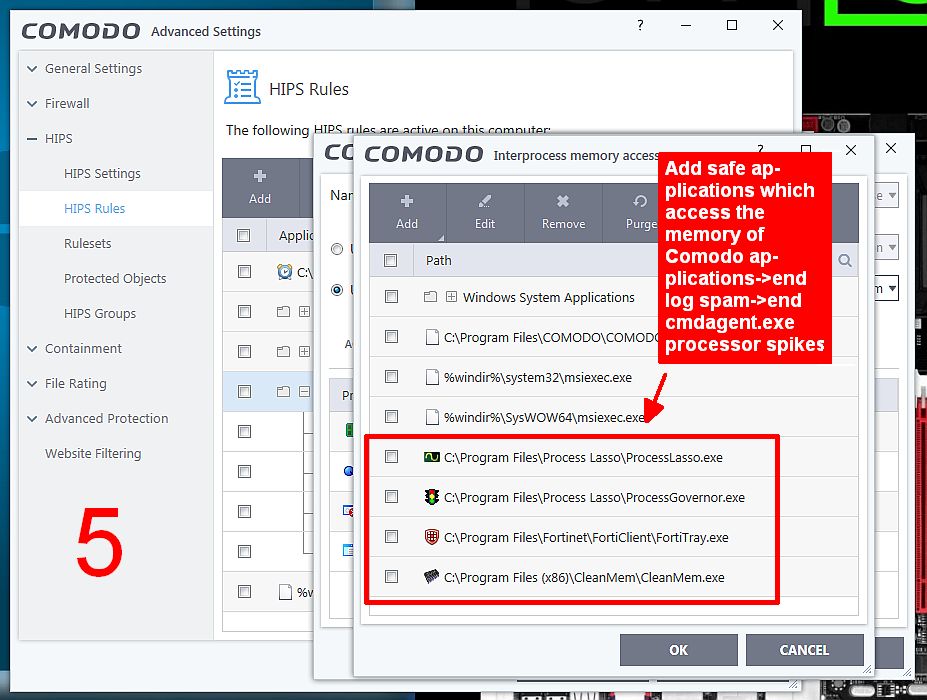Click Windows System Applications group folder icon
927x700 pixels.
point(430,297)
